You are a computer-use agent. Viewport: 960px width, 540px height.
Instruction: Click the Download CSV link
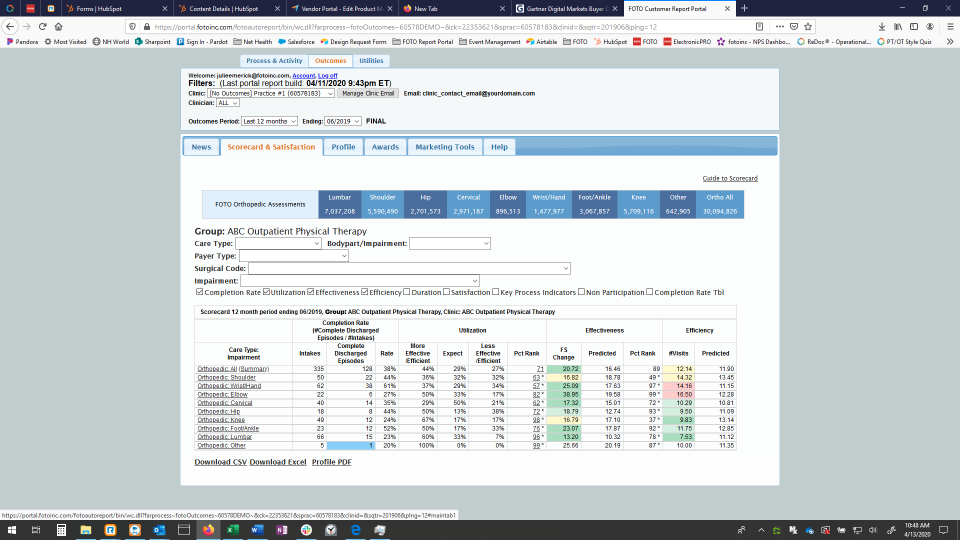pos(220,462)
